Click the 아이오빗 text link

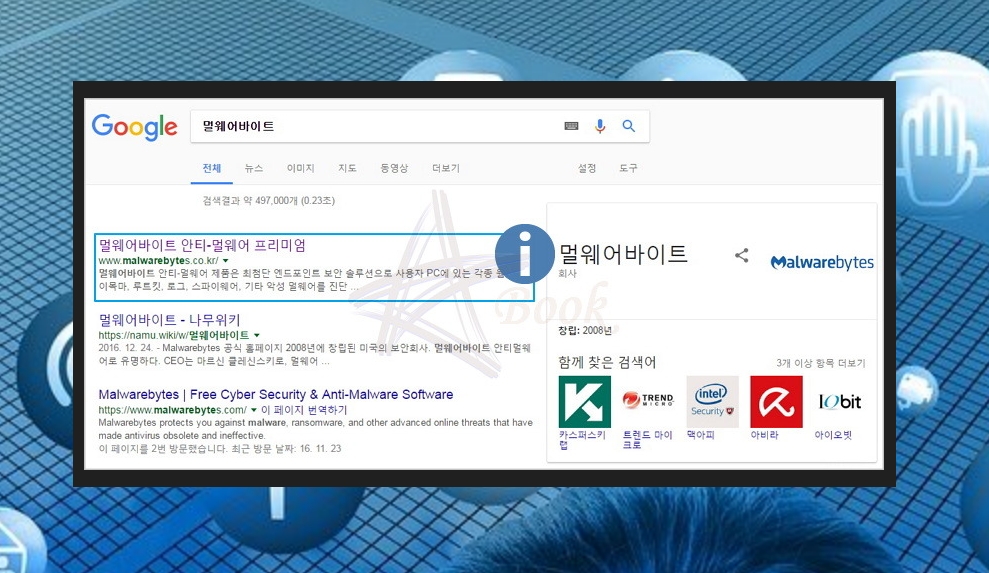833,435
